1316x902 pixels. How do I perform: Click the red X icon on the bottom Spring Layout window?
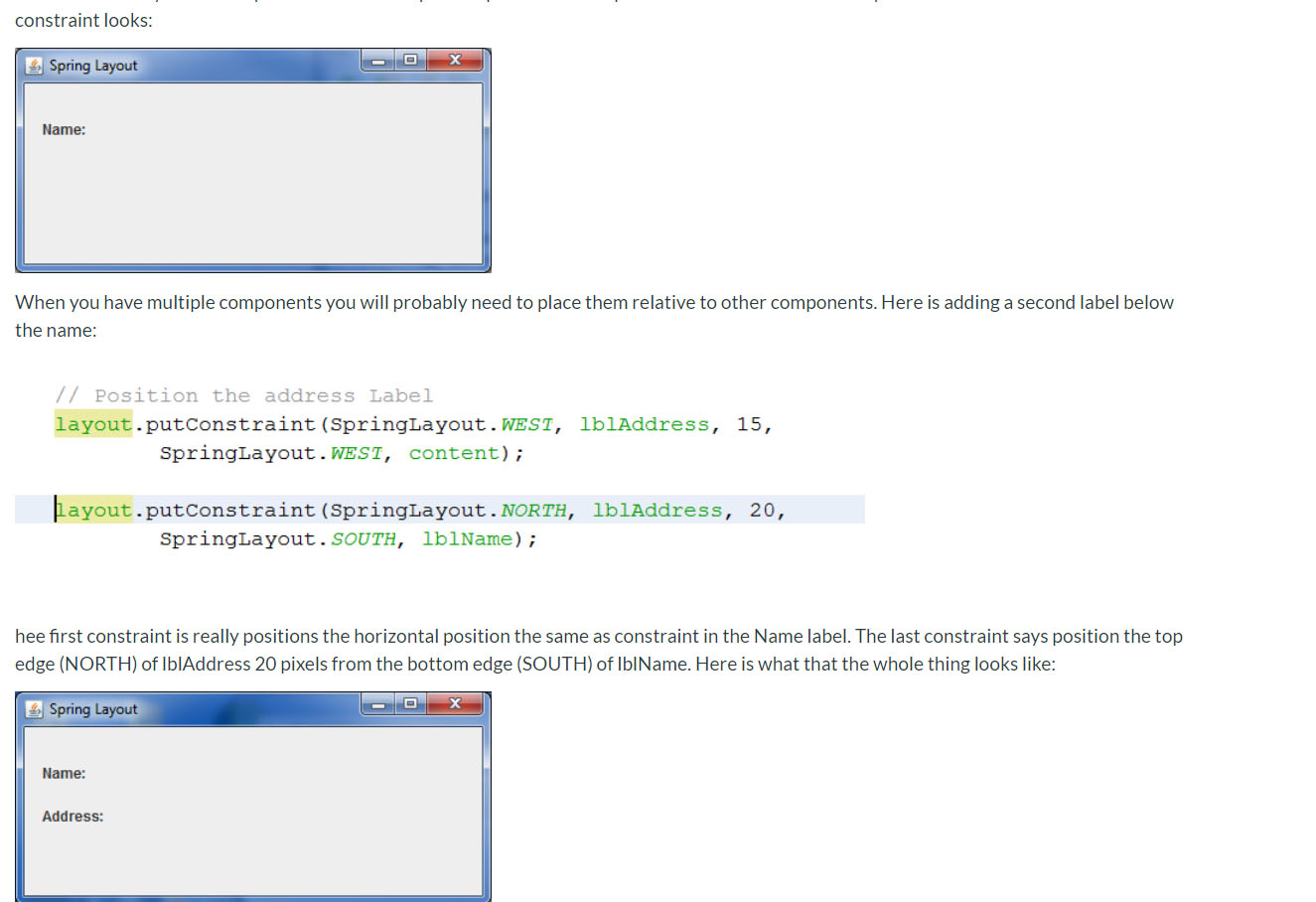click(x=454, y=703)
